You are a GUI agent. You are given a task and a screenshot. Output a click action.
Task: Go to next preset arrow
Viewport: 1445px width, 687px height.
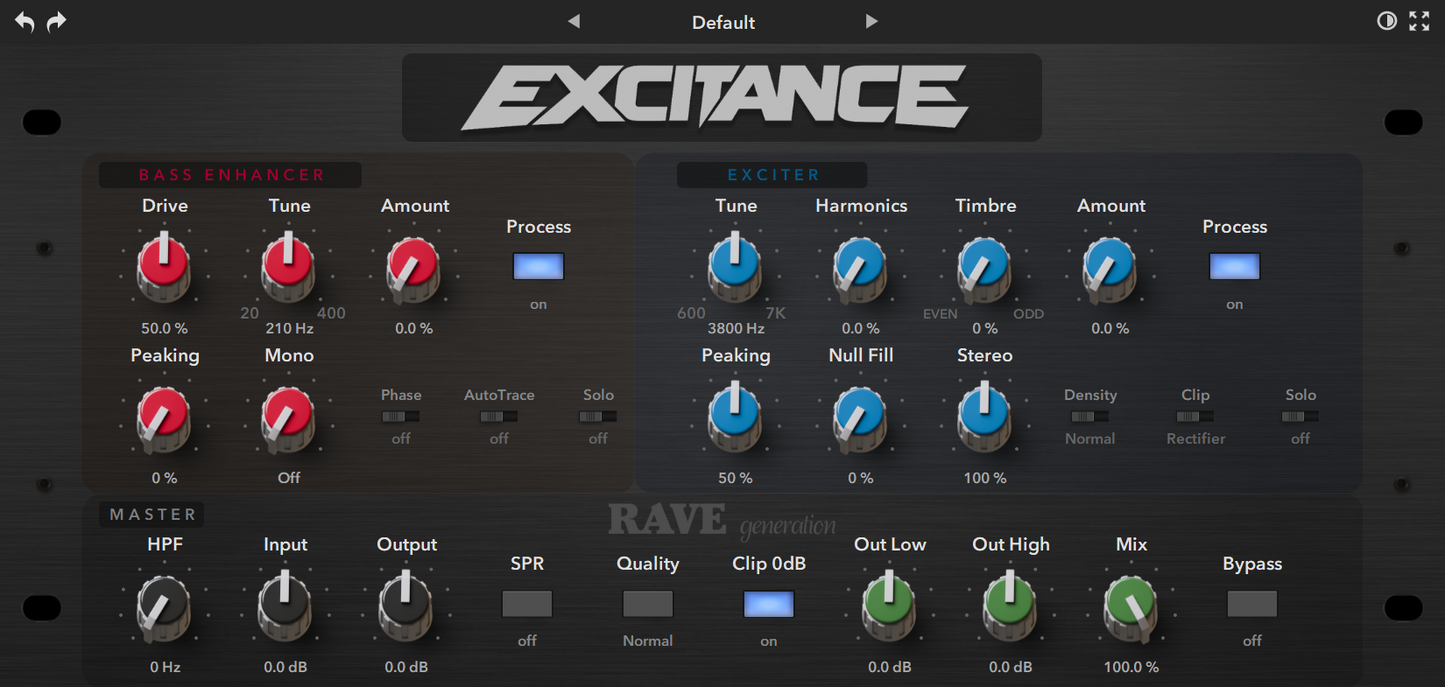pos(871,21)
